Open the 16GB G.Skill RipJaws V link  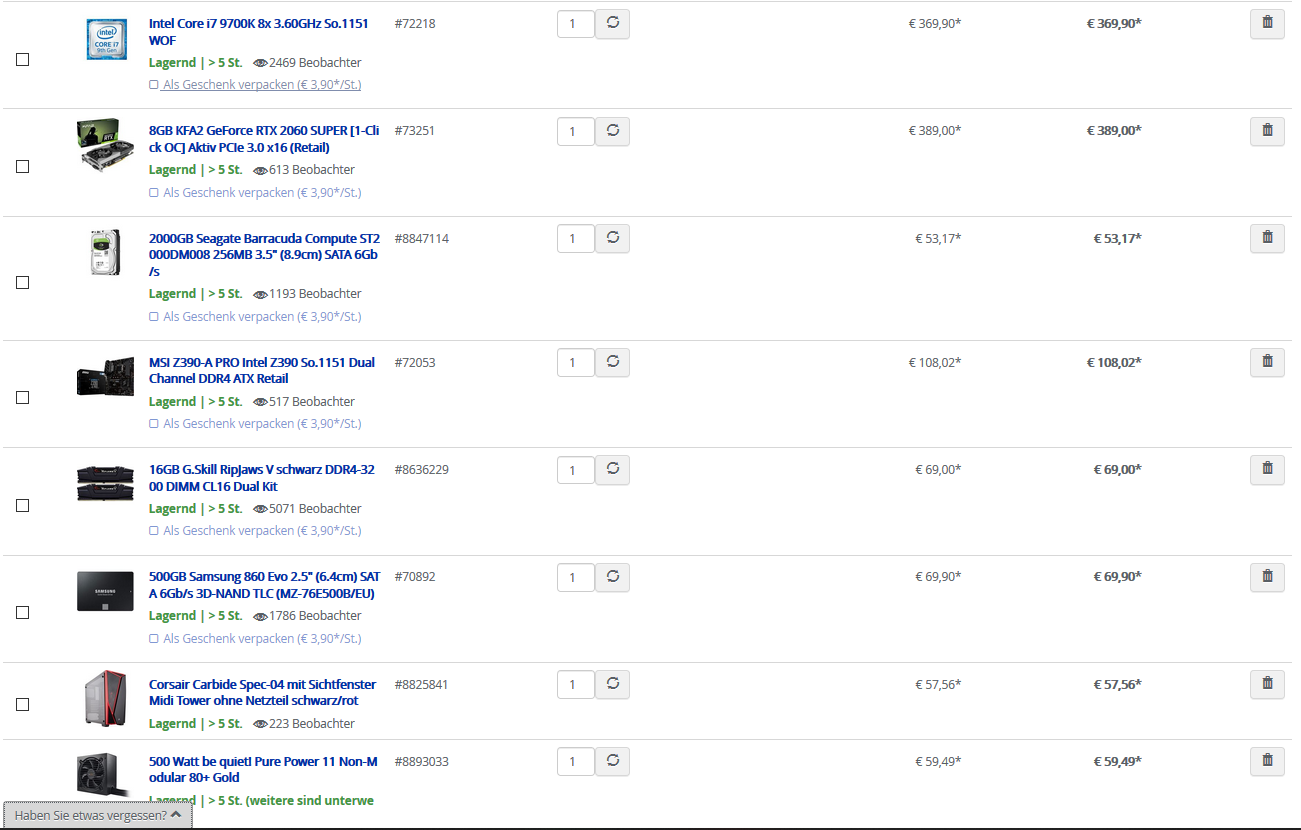pyautogui.click(x=262, y=478)
